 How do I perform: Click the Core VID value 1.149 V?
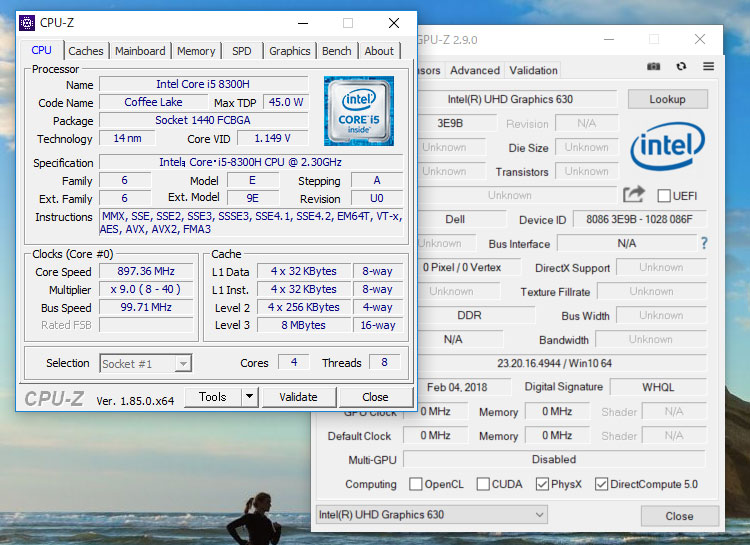point(273,138)
